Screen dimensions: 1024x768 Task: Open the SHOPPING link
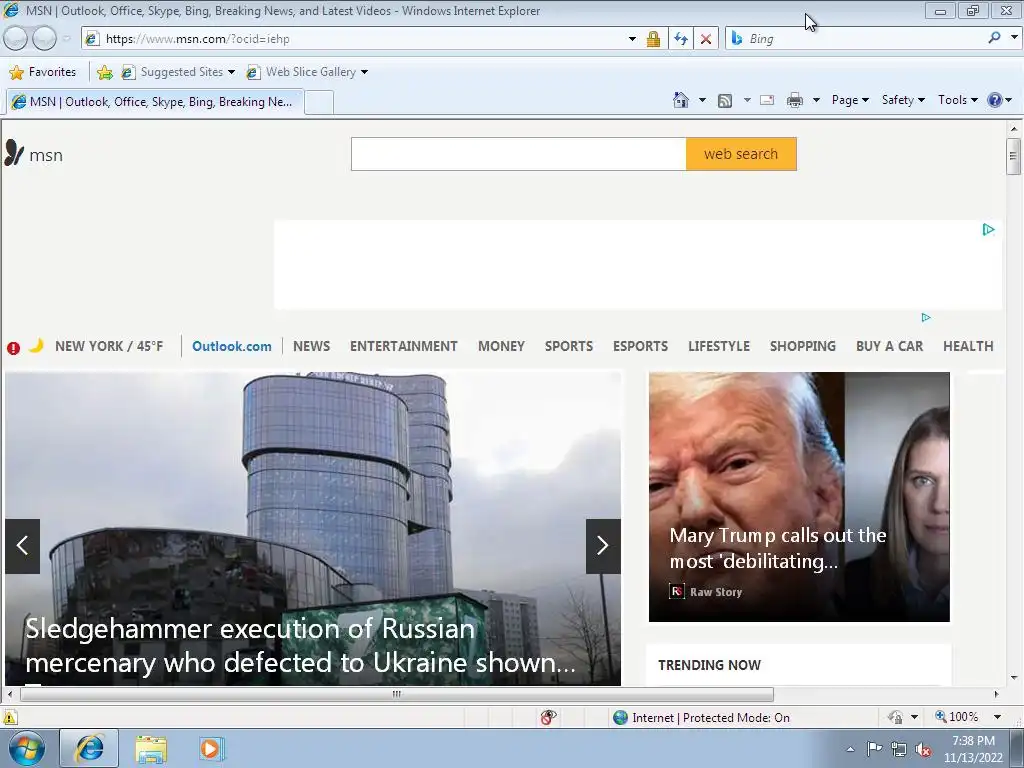click(803, 346)
